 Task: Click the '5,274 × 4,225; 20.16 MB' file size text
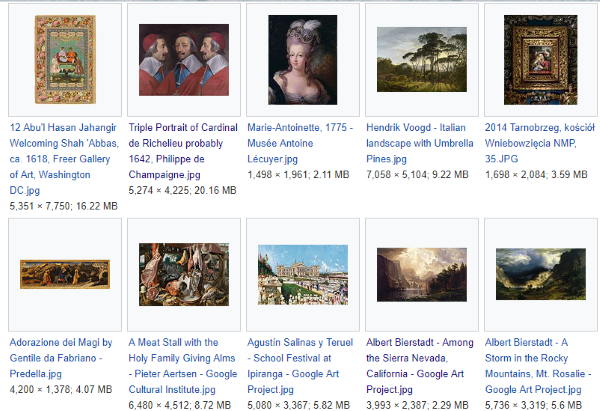click(183, 191)
